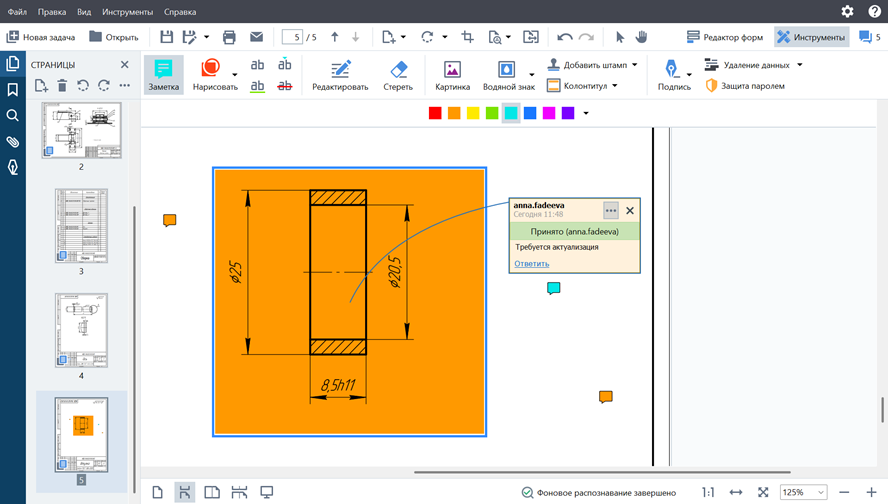Screen dimensions: 888x504
Task: Select the hand pan tool
Action: pyautogui.click(x=642, y=37)
